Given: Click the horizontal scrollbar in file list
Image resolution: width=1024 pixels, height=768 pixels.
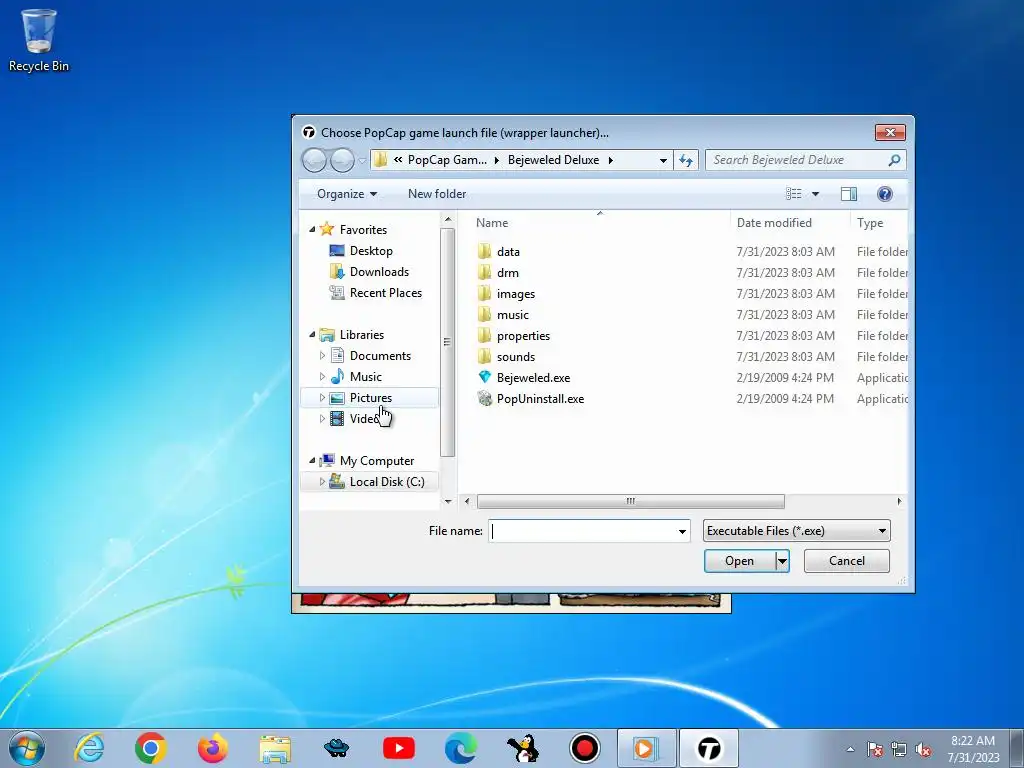Looking at the screenshot, I should [630, 502].
